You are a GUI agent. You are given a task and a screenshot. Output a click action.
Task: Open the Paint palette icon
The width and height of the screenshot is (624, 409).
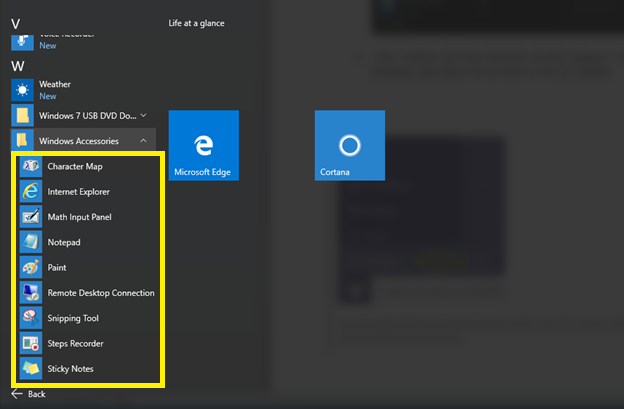(x=31, y=267)
